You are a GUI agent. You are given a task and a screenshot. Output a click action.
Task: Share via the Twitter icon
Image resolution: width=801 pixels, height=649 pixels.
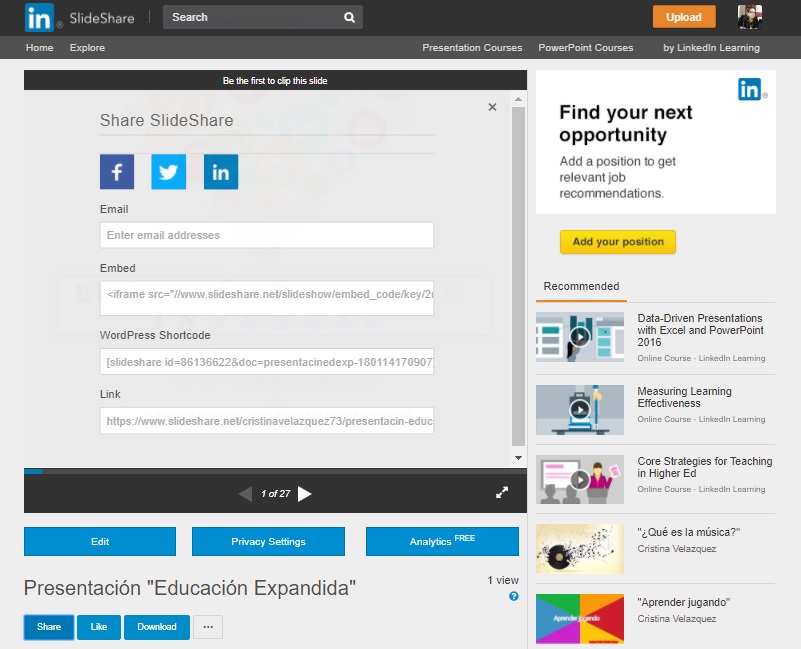click(169, 172)
